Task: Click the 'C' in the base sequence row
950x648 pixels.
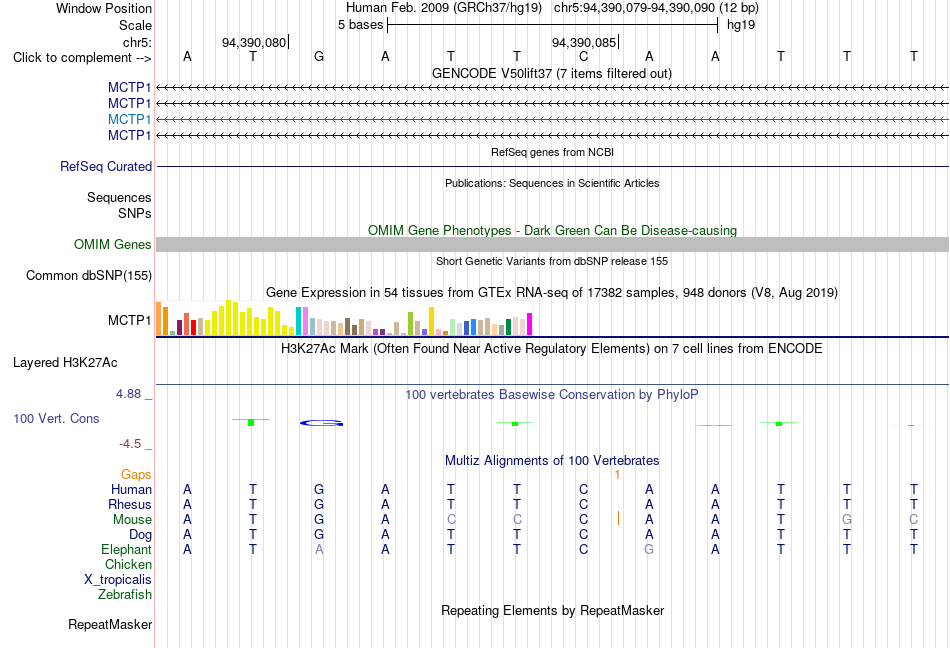Action: (583, 57)
